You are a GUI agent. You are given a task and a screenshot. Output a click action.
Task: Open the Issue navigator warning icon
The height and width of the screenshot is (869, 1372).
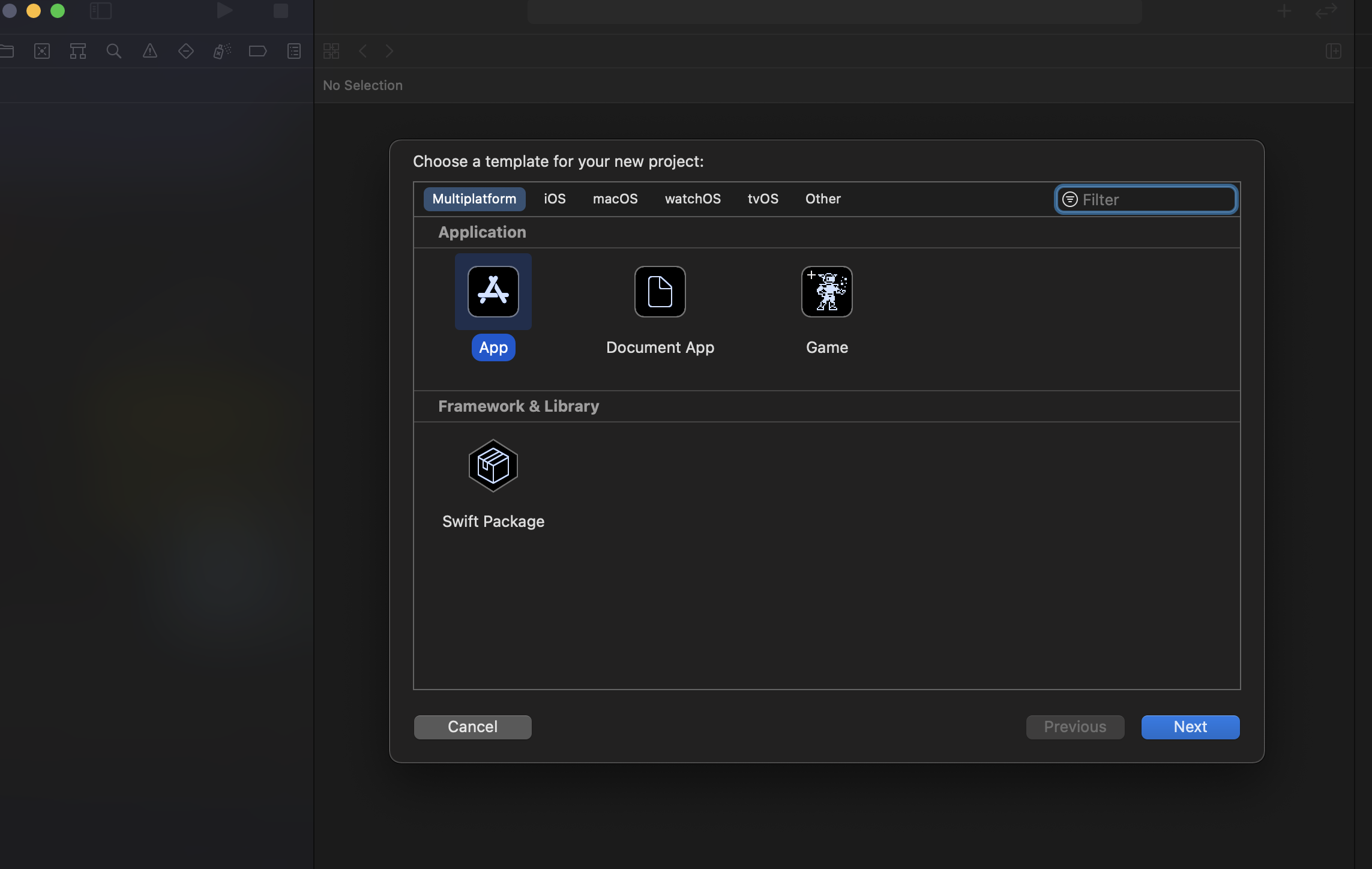coord(149,52)
